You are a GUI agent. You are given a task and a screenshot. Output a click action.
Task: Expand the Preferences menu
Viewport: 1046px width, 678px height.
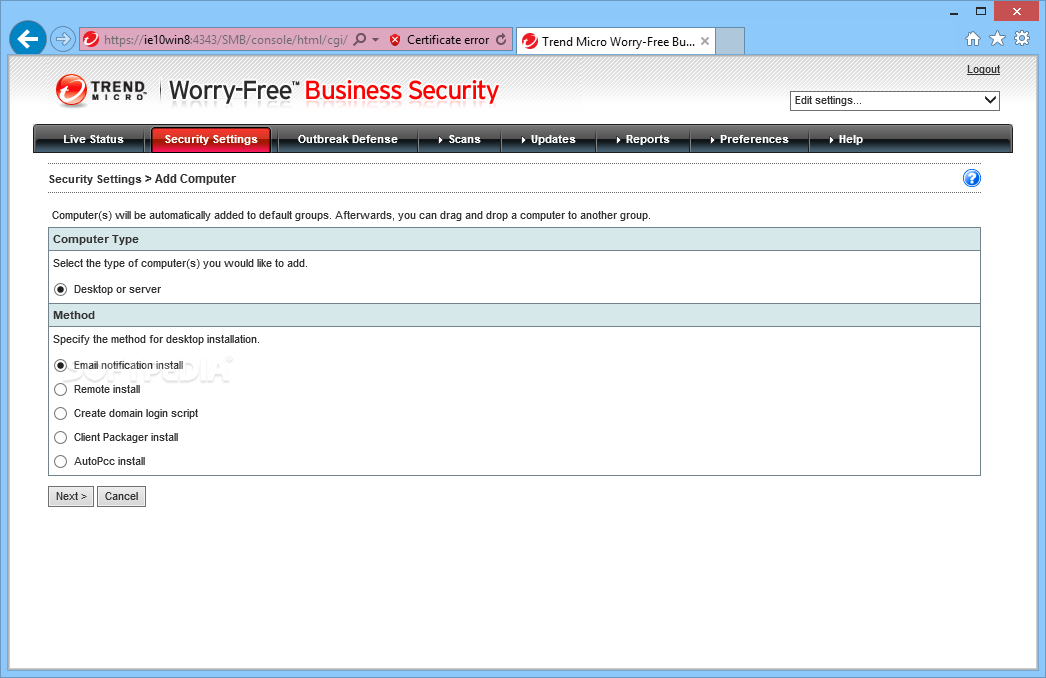[x=750, y=139]
